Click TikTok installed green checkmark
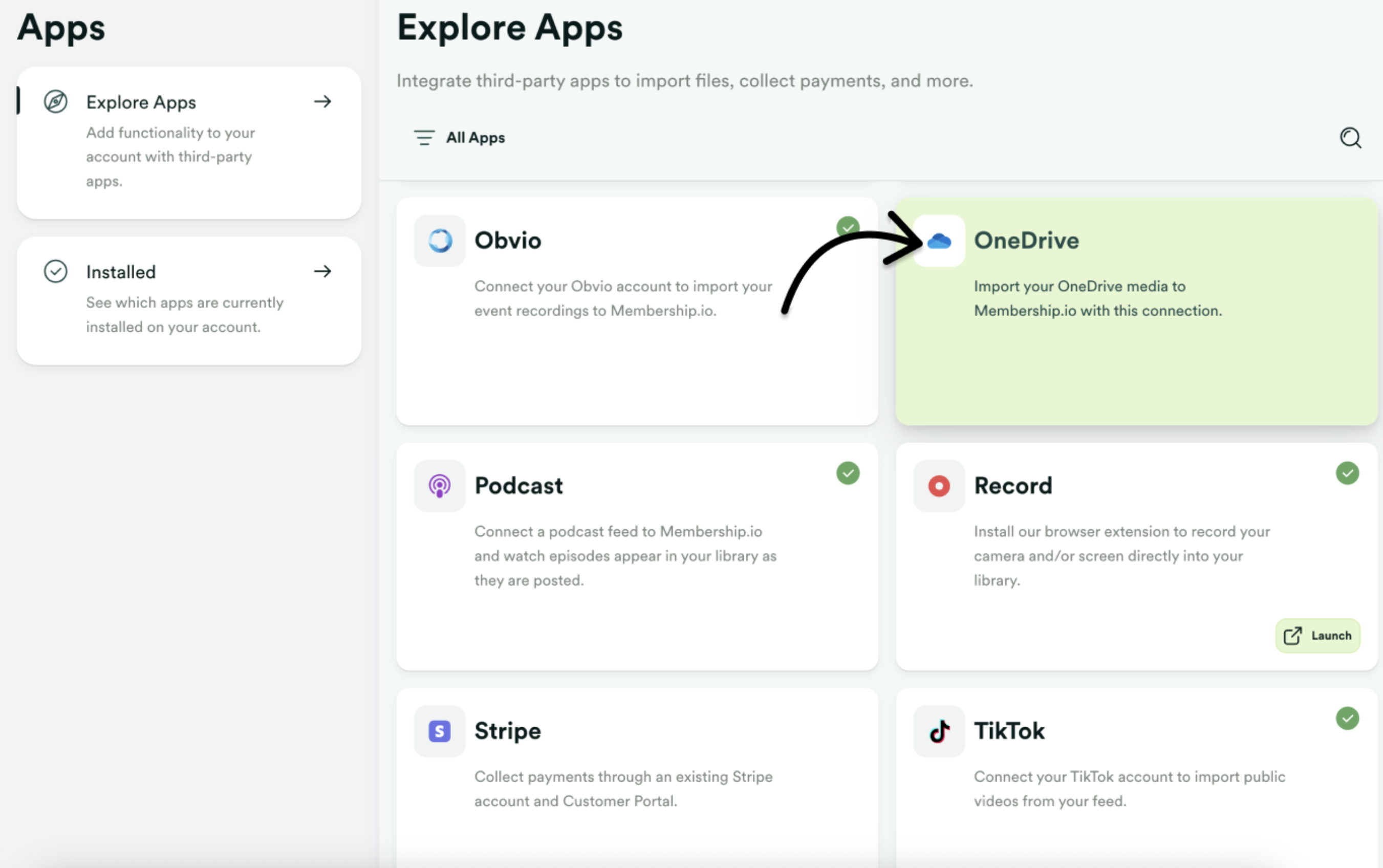1383x868 pixels. click(x=1347, y=718)
